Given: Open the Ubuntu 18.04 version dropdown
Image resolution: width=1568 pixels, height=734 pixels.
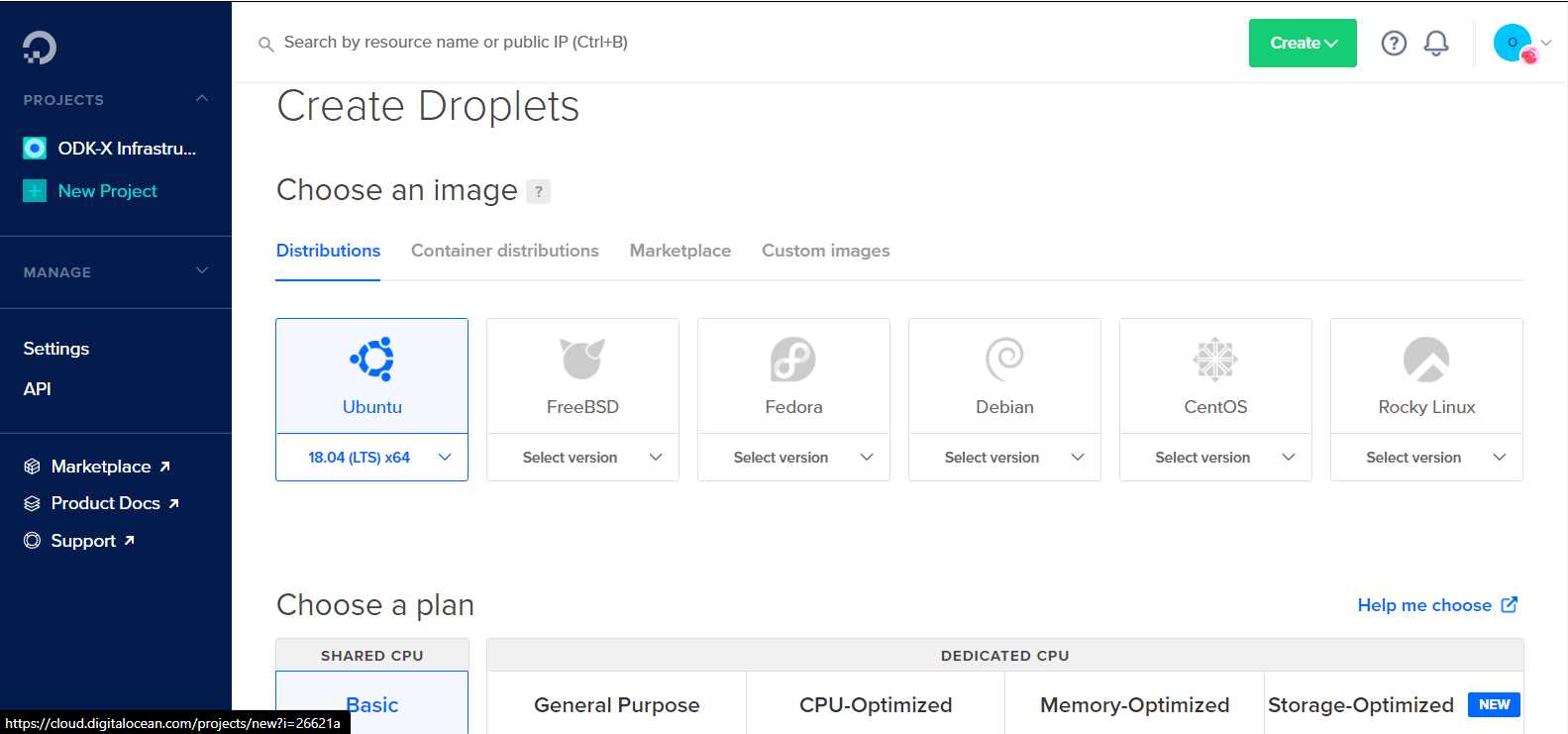Looking at the screenshot, I should click(372, 458).
